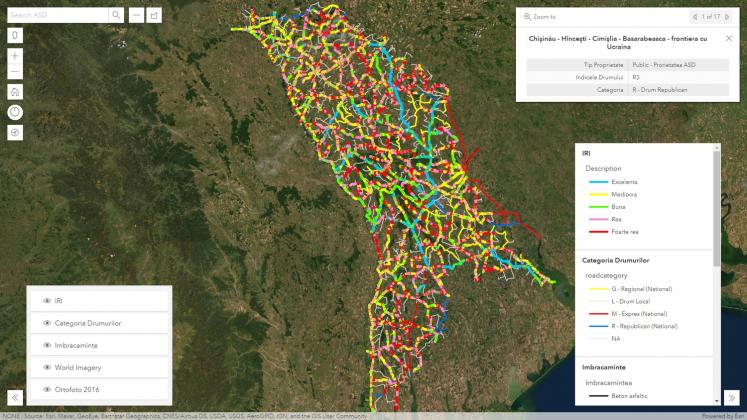Select the IRI layer row label

[59, 301]
